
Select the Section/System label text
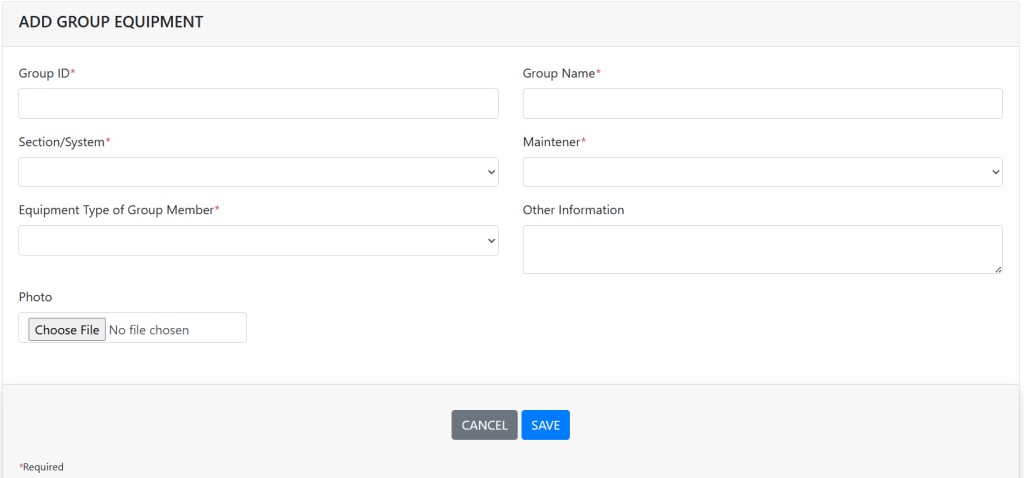point(63,142)
